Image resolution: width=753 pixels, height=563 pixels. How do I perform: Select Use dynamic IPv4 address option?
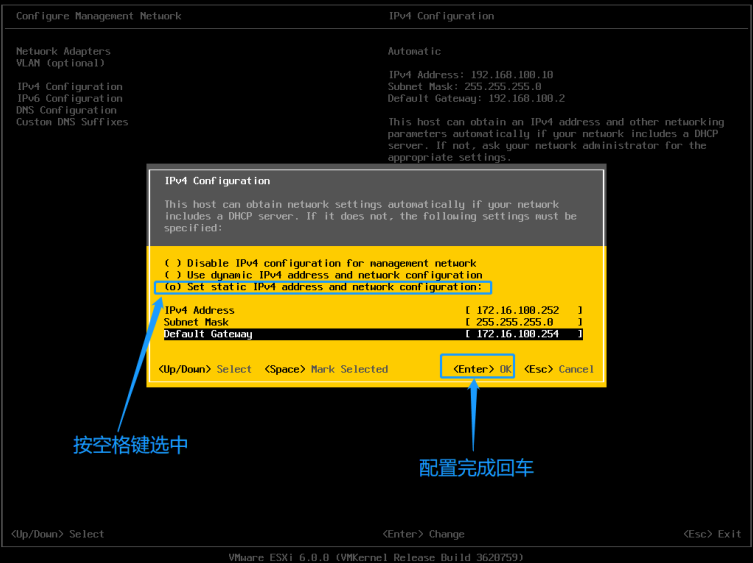click(x=323, y=275)
